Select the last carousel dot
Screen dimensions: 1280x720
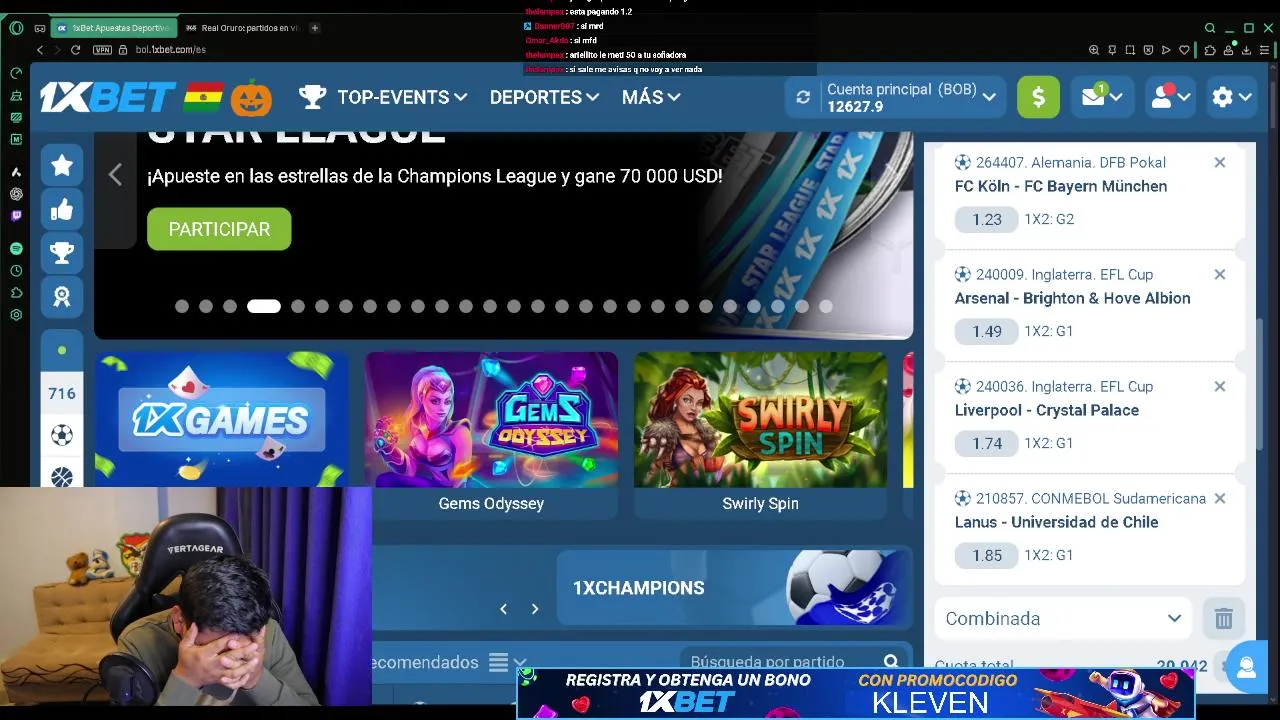pos(826,307)
